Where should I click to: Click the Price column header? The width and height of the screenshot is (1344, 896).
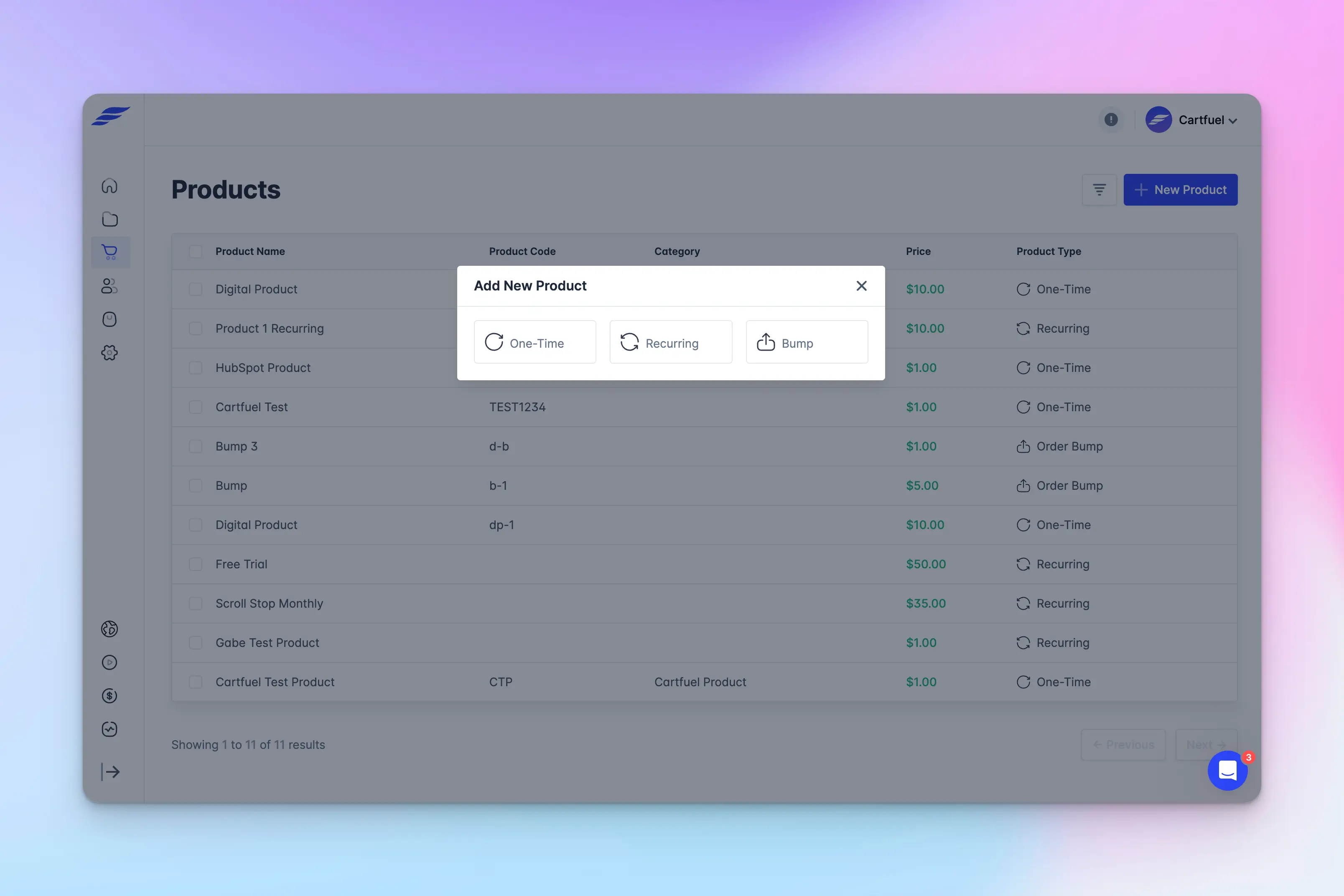tap(918, 252)
